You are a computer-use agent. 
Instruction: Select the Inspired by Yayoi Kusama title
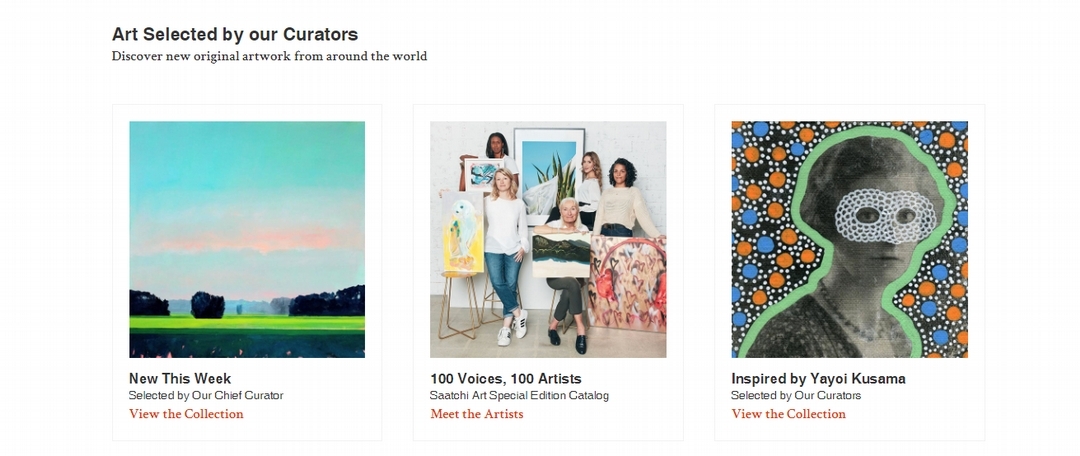[818, 379]
